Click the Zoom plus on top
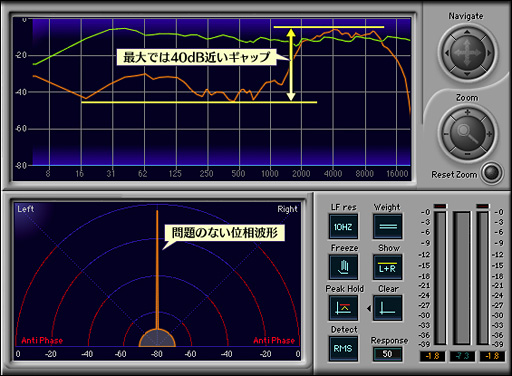 coord(467,112)
